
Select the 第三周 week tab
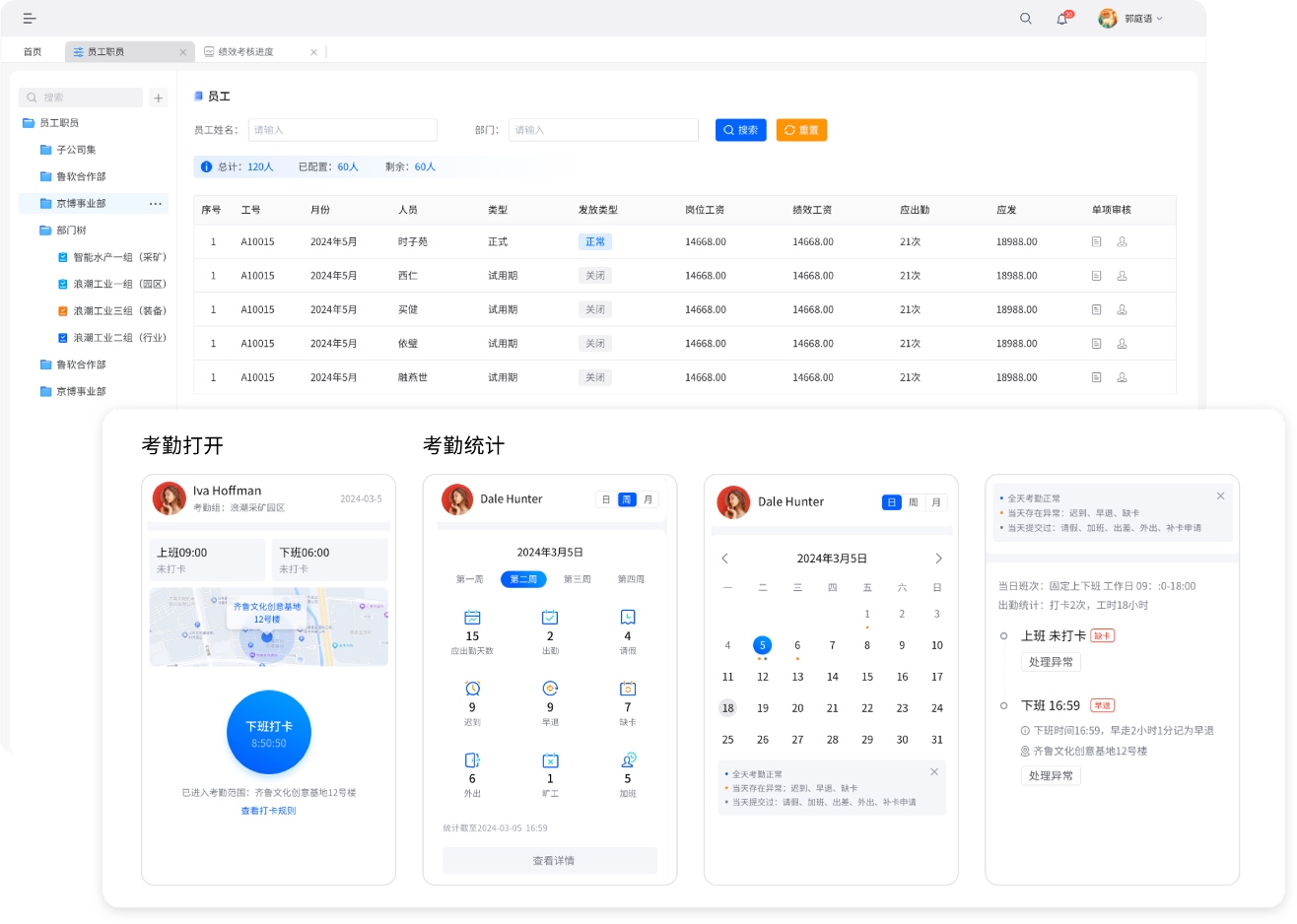point(578,579)
